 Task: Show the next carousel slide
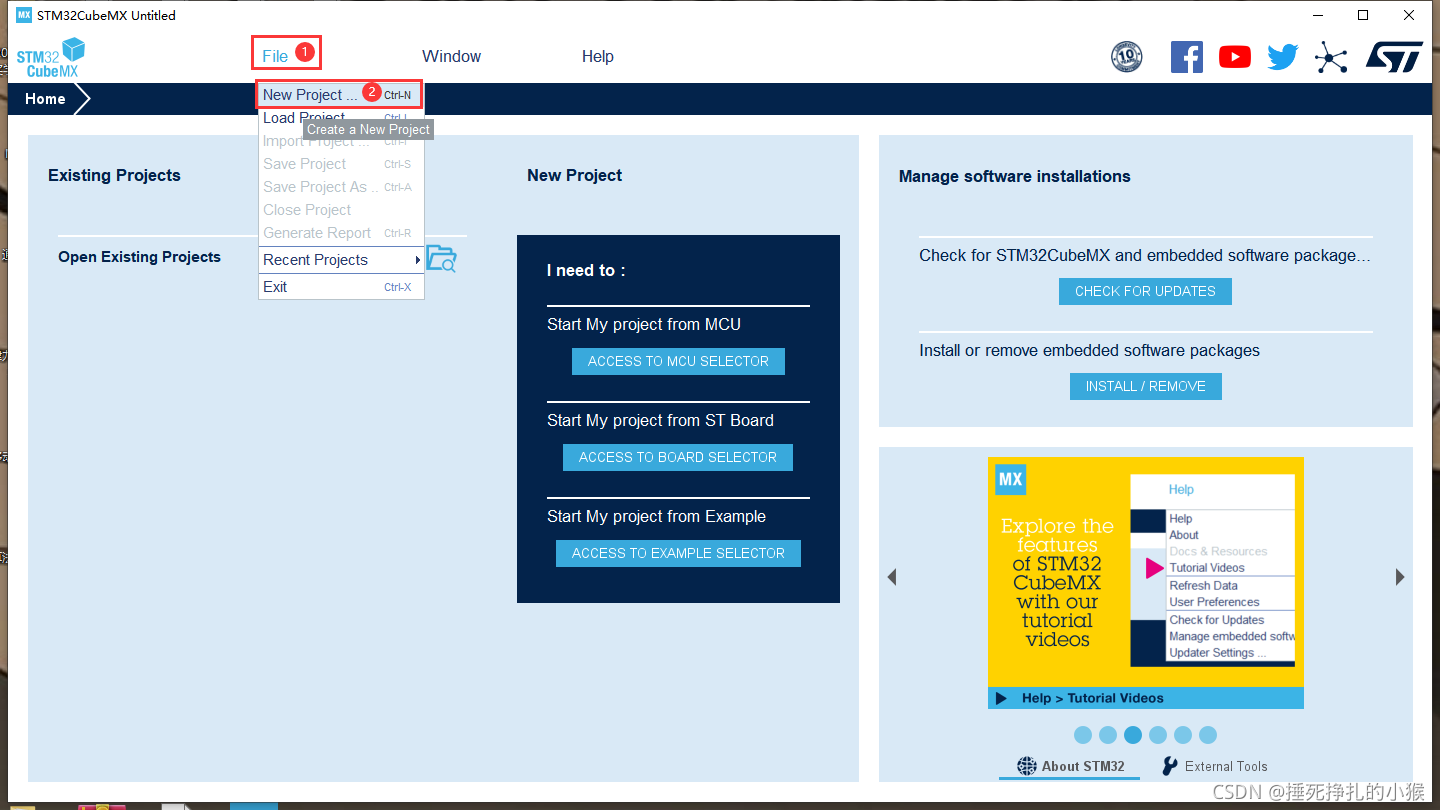click(x=1400, y=577)
